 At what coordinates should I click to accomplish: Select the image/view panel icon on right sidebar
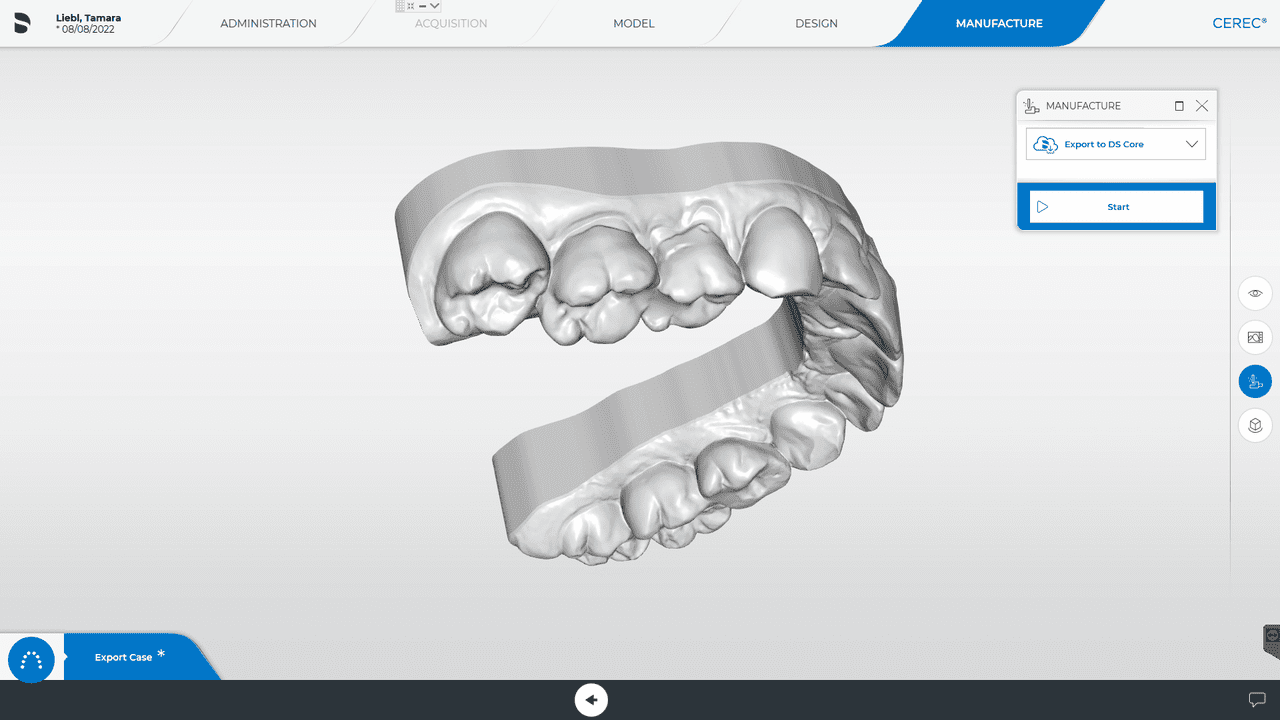(1255, 337)
